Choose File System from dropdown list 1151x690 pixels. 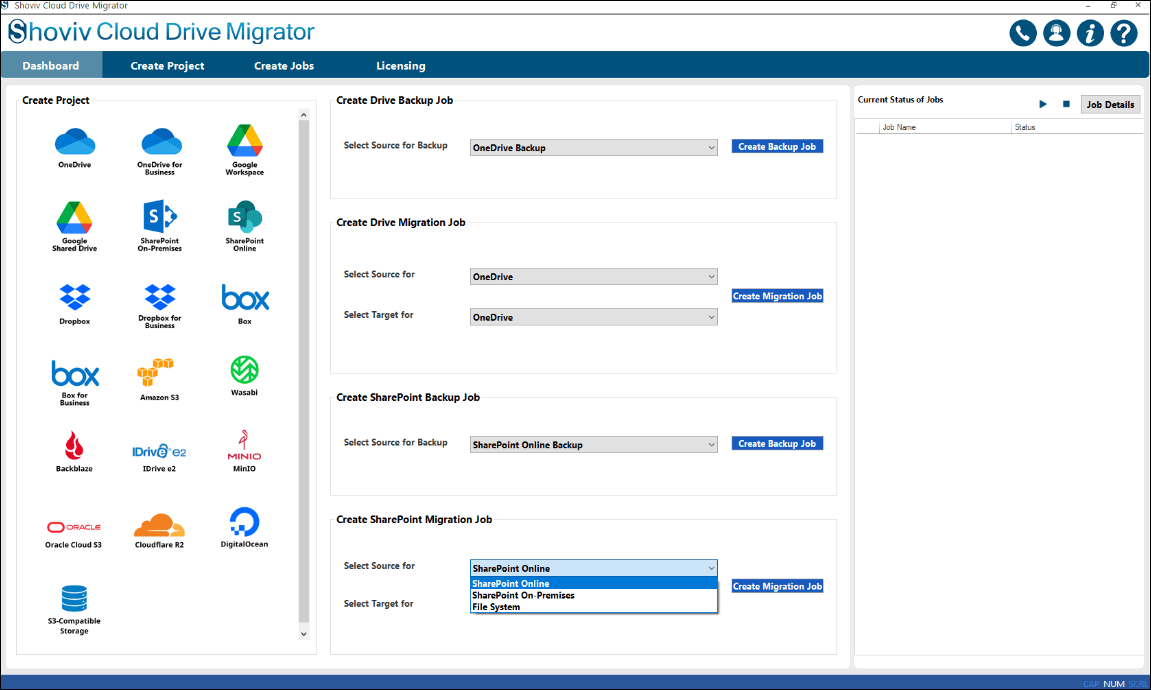pos(594,607)
